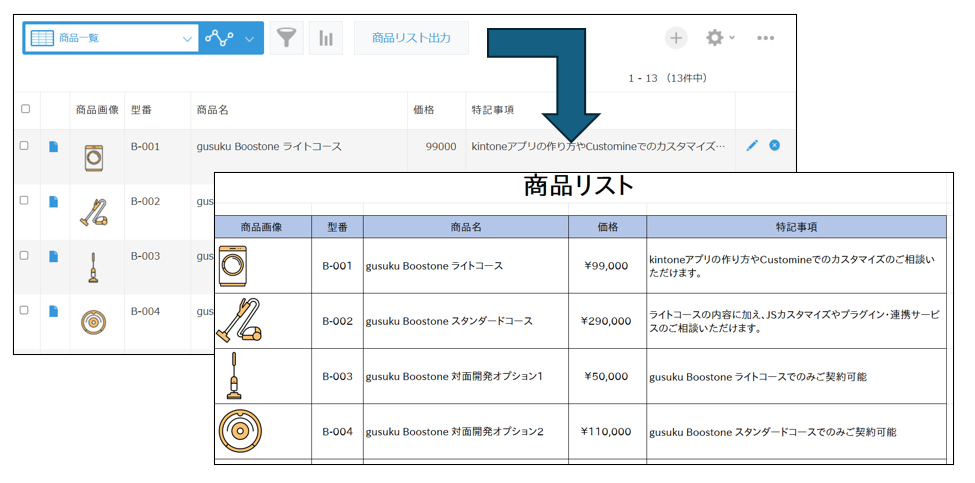The image size is (975, 483).
Task: Select B-004 cell in 商品リスト sheet
Action: click(338, 431)
